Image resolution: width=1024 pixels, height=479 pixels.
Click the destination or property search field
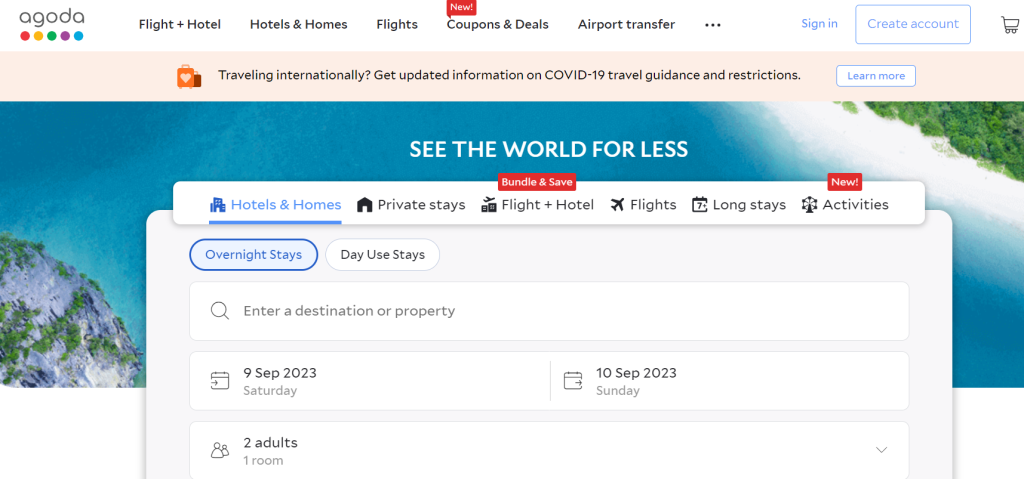coord(560,311)
